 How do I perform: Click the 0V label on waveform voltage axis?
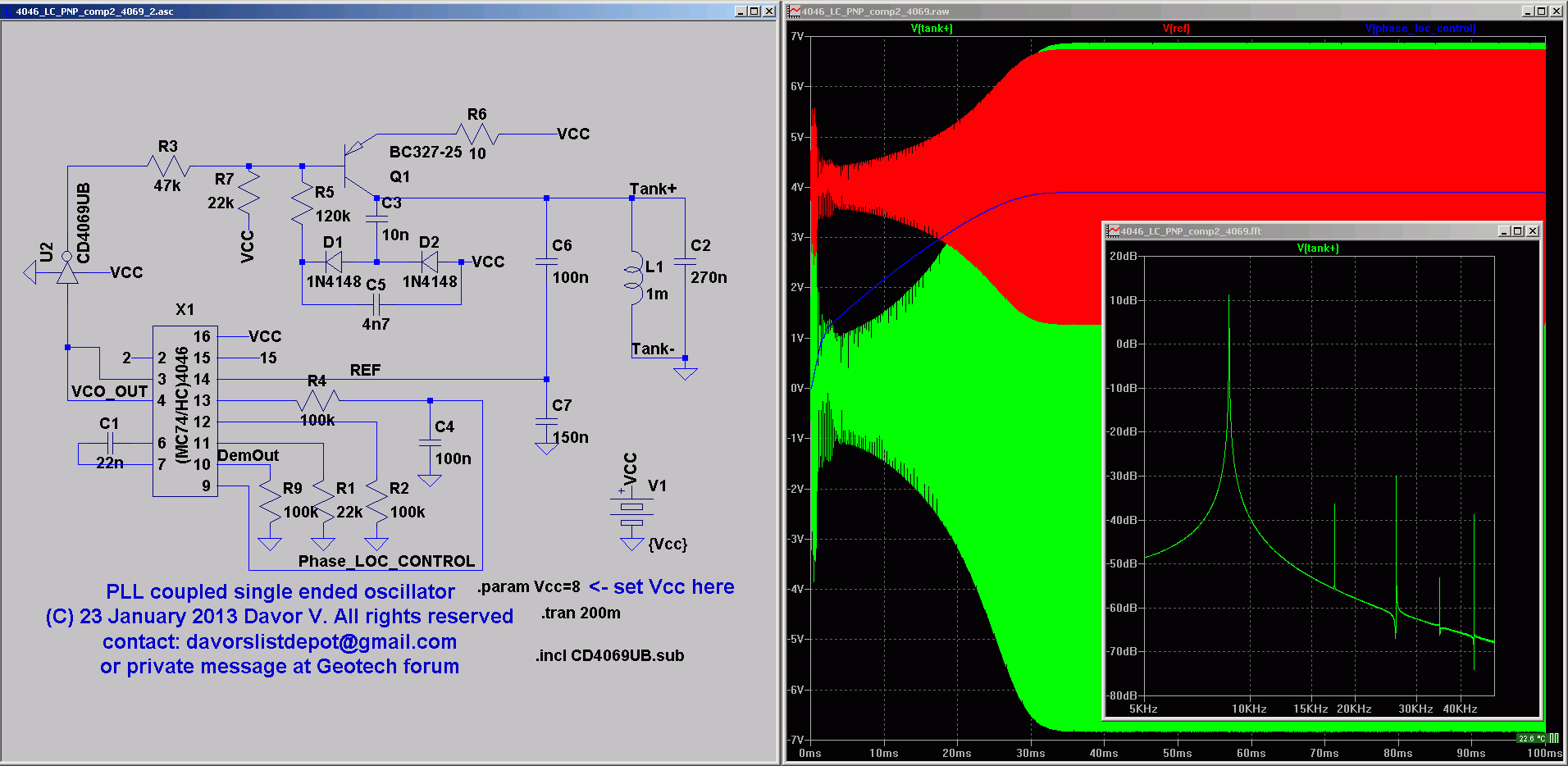(x=796, y=388)
